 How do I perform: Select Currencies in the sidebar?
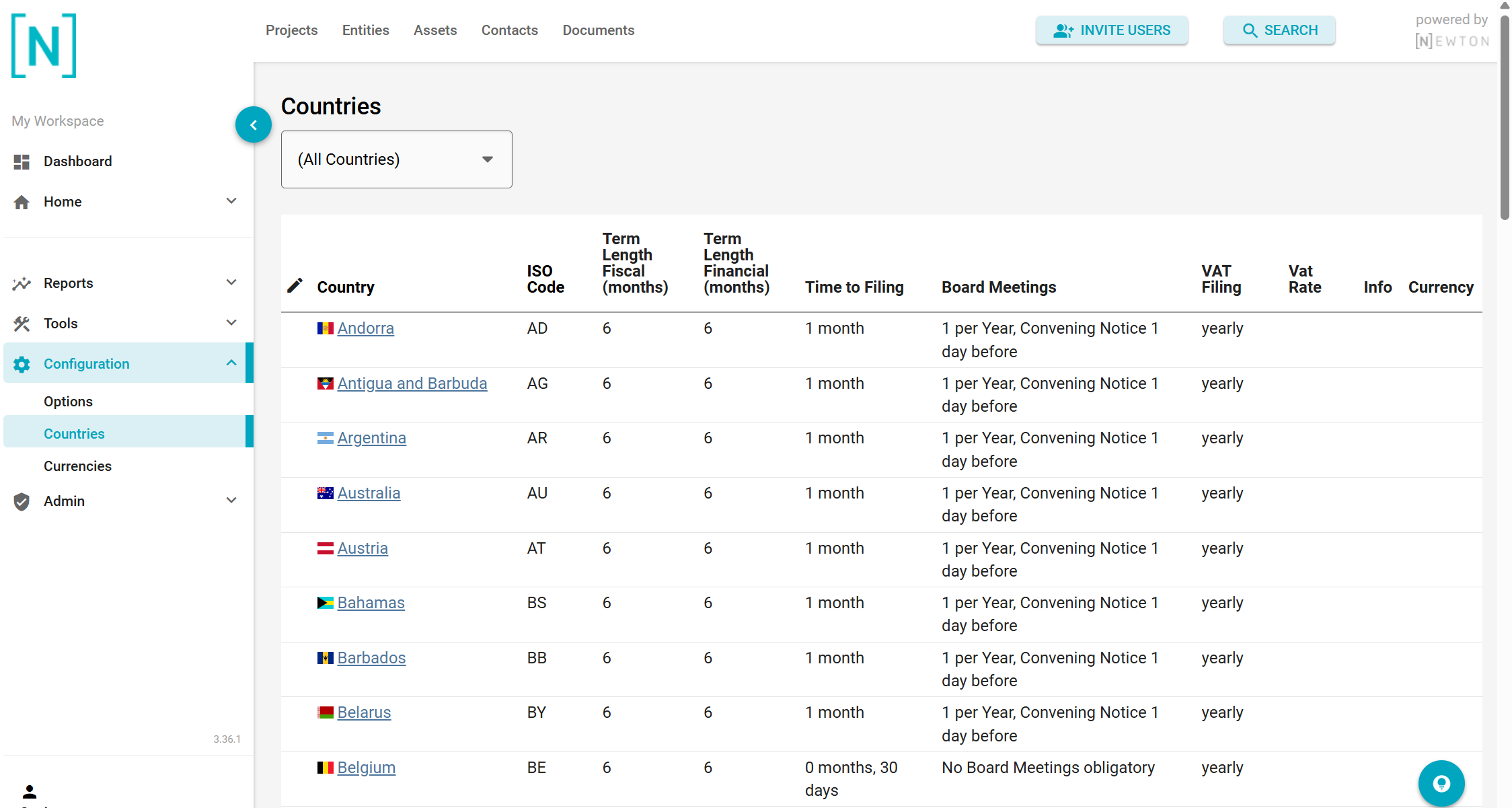[77, 466]
